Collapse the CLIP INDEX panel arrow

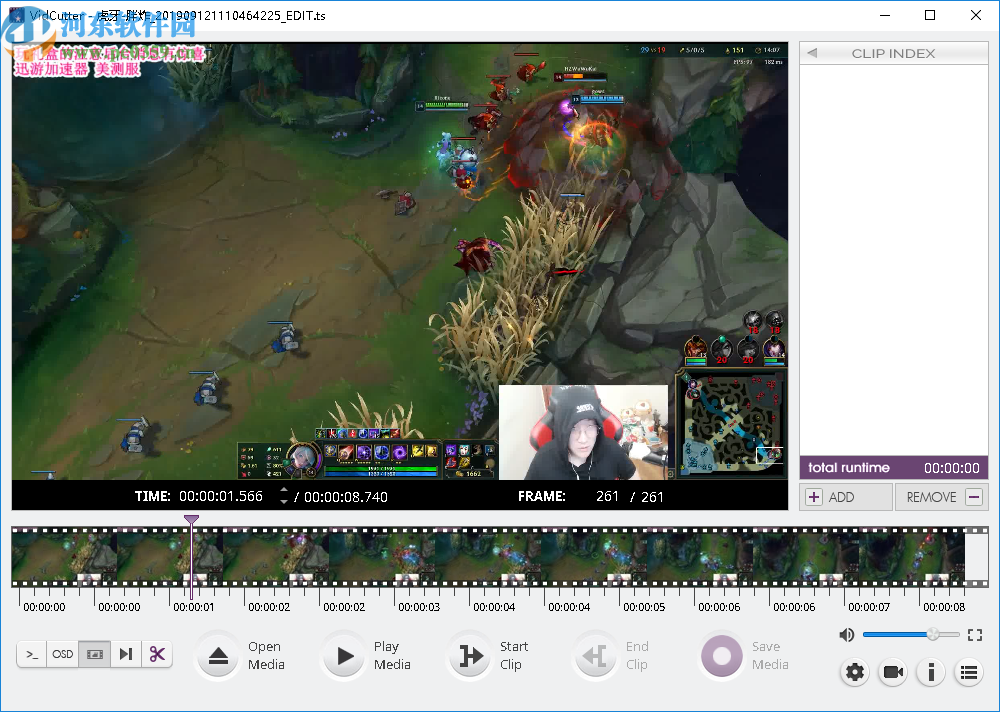[x=812, y=53]
